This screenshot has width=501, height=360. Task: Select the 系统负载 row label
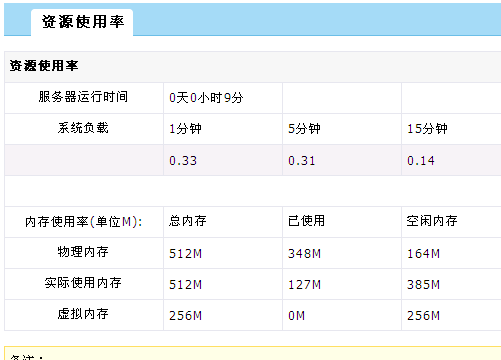coord(83,128)
